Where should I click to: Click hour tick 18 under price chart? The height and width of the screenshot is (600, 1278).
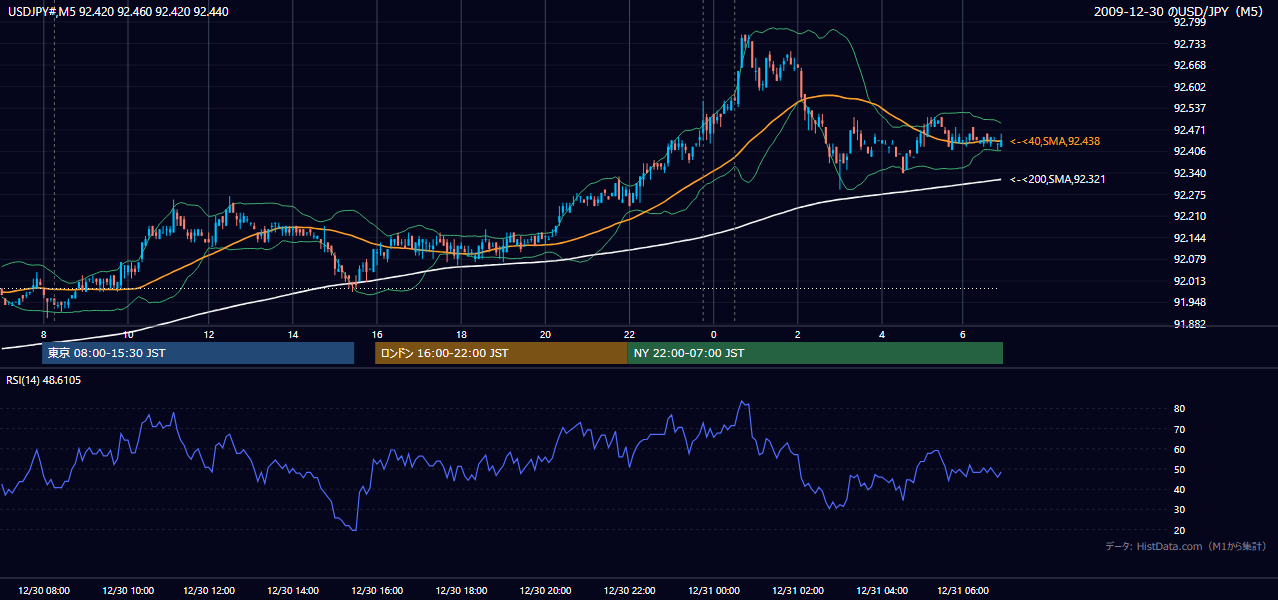pyautogui.click(x=460, y=334)
